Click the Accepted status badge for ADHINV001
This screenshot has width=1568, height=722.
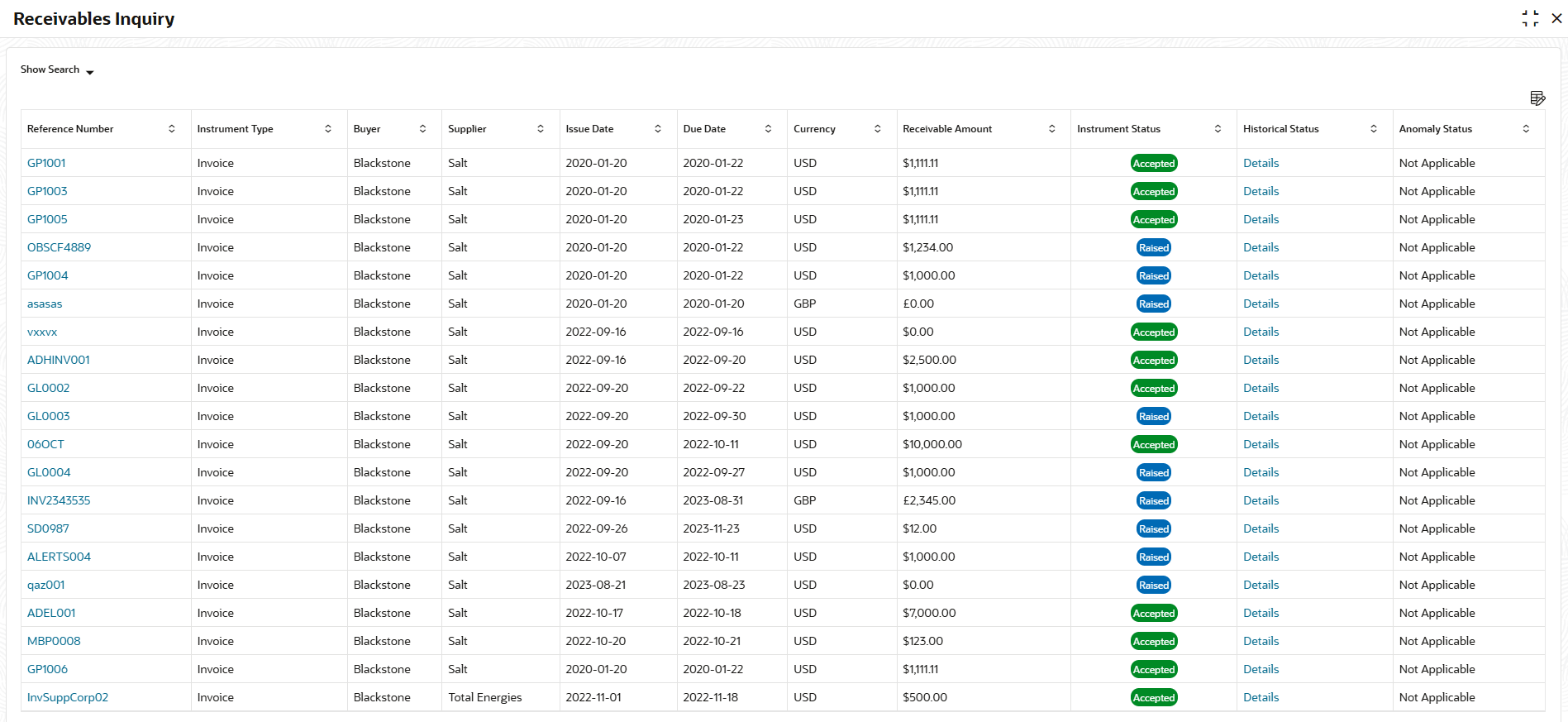click(x=1154, y=361)
